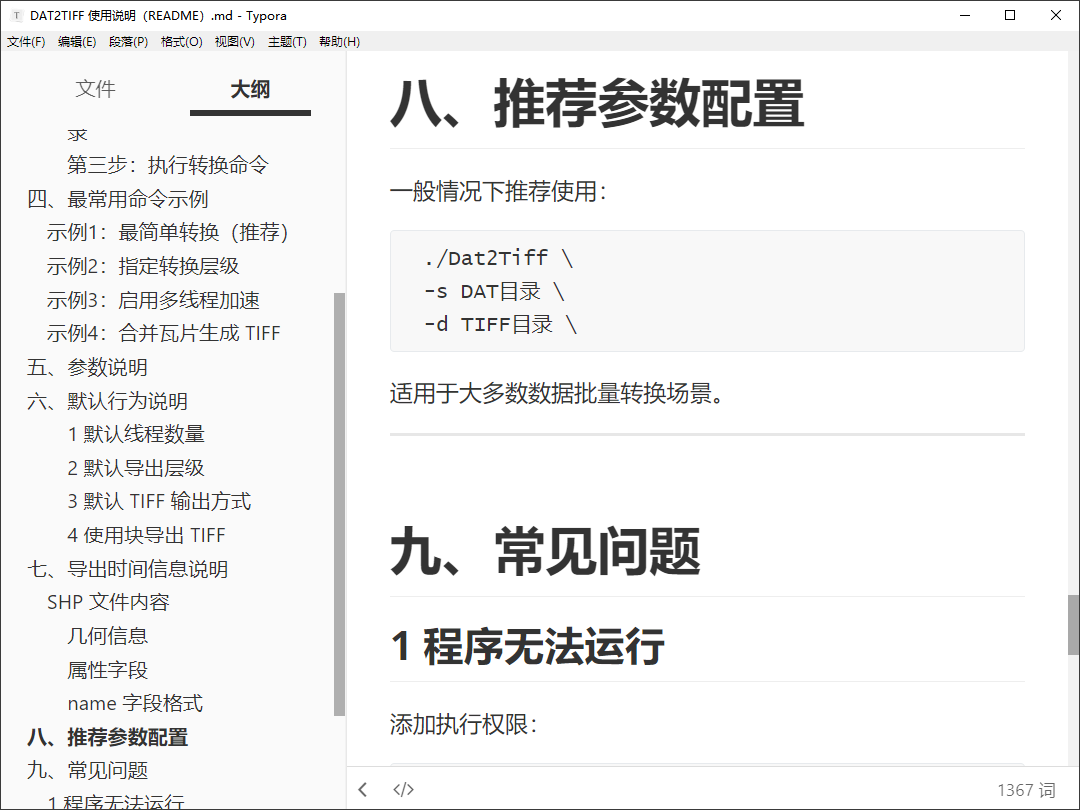Image resolution: width=1080 pixels, height=810 pixels.
Task: Go to outline heading 六、默认行为说明
Action: (x=107, y=401)
